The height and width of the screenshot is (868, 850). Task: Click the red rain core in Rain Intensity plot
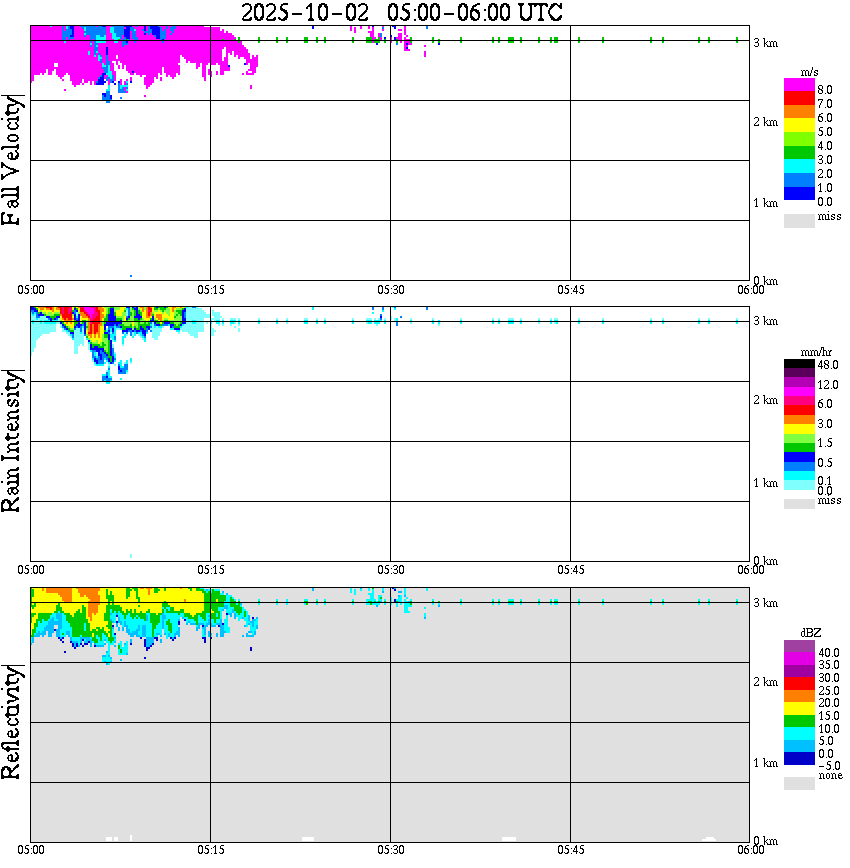(95, 323)
